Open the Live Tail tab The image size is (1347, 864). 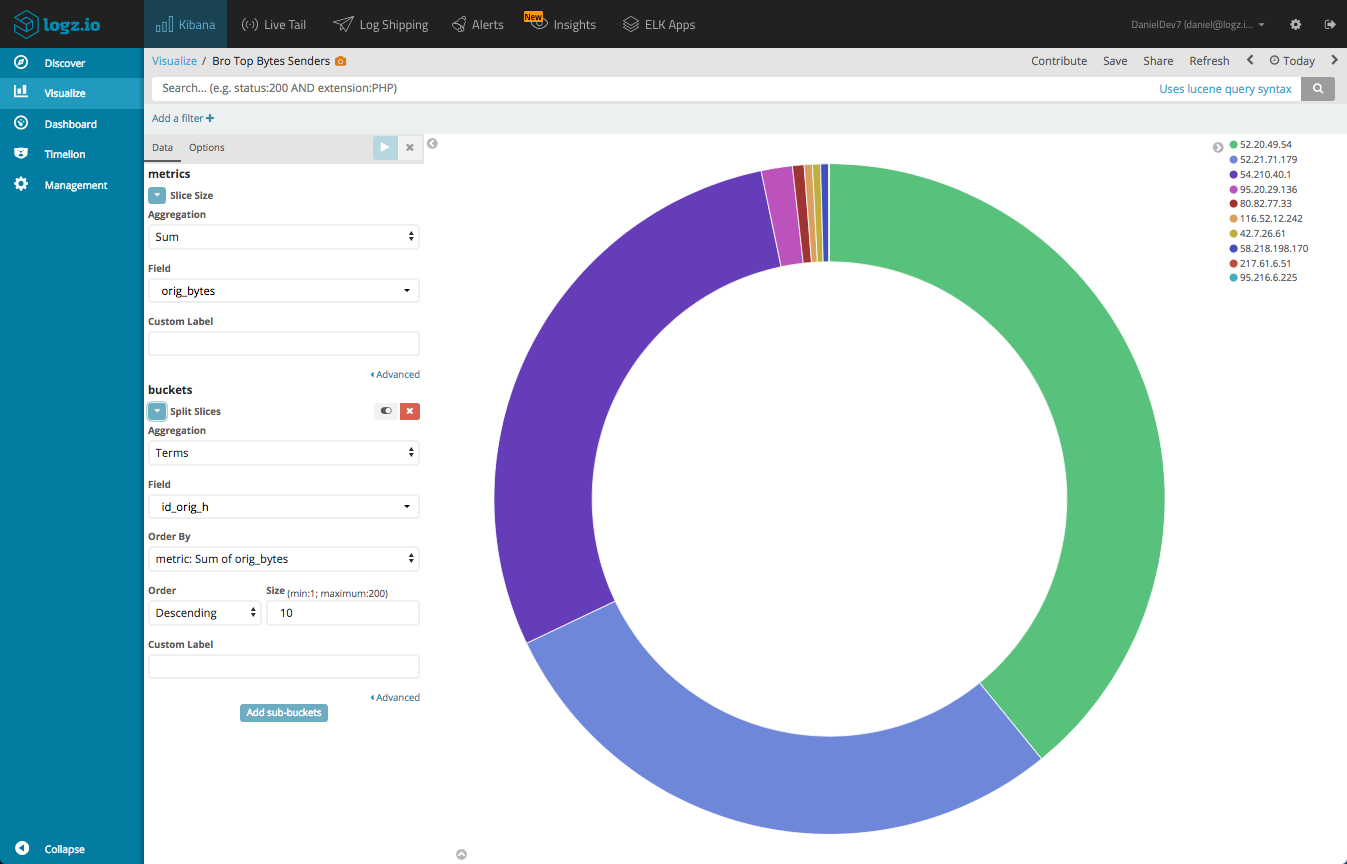tap(273, 24)
